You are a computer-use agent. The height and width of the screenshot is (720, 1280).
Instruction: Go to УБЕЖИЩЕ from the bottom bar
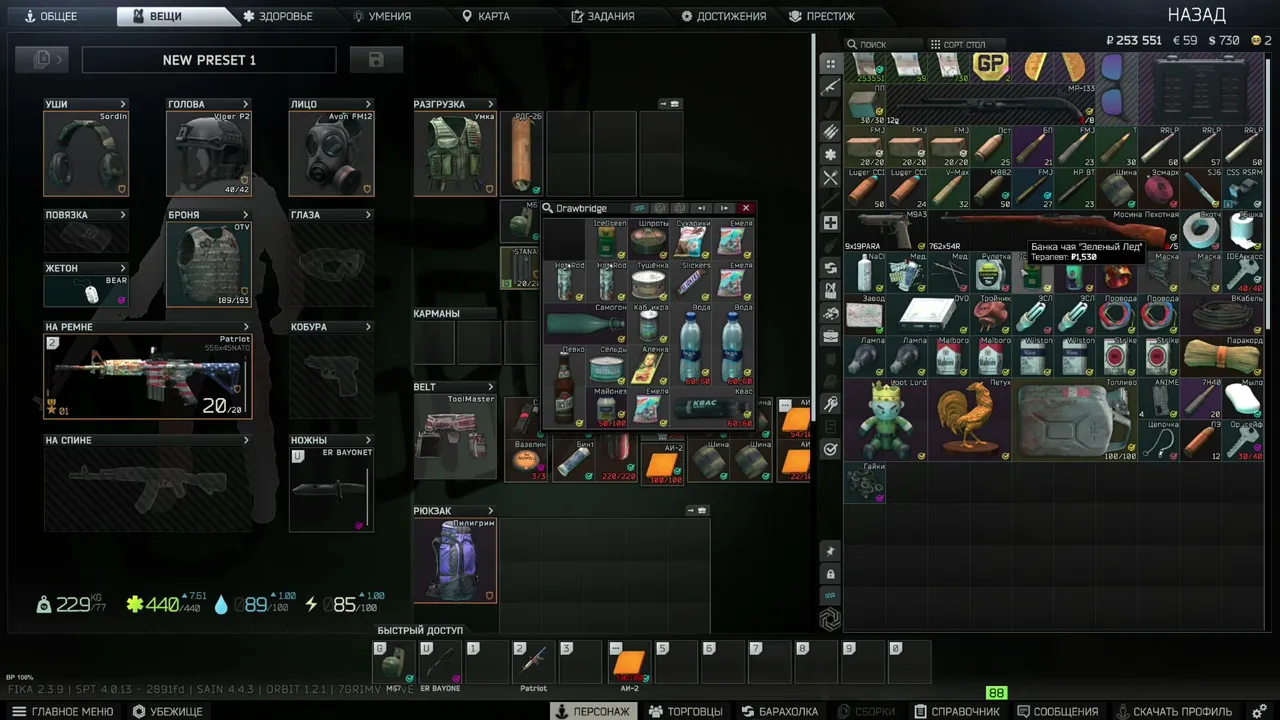pos(168,711)
